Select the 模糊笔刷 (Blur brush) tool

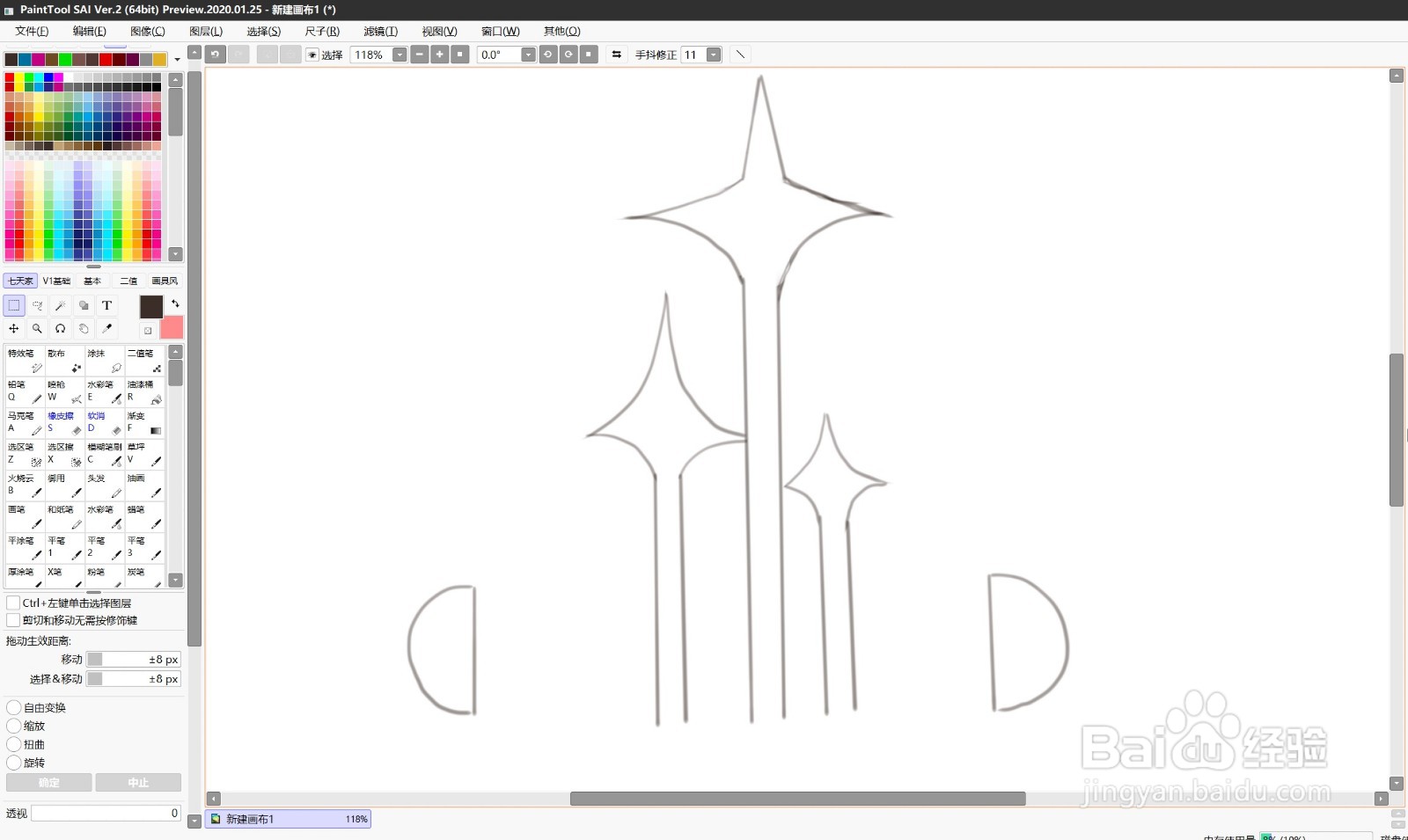tap(103, 454)
